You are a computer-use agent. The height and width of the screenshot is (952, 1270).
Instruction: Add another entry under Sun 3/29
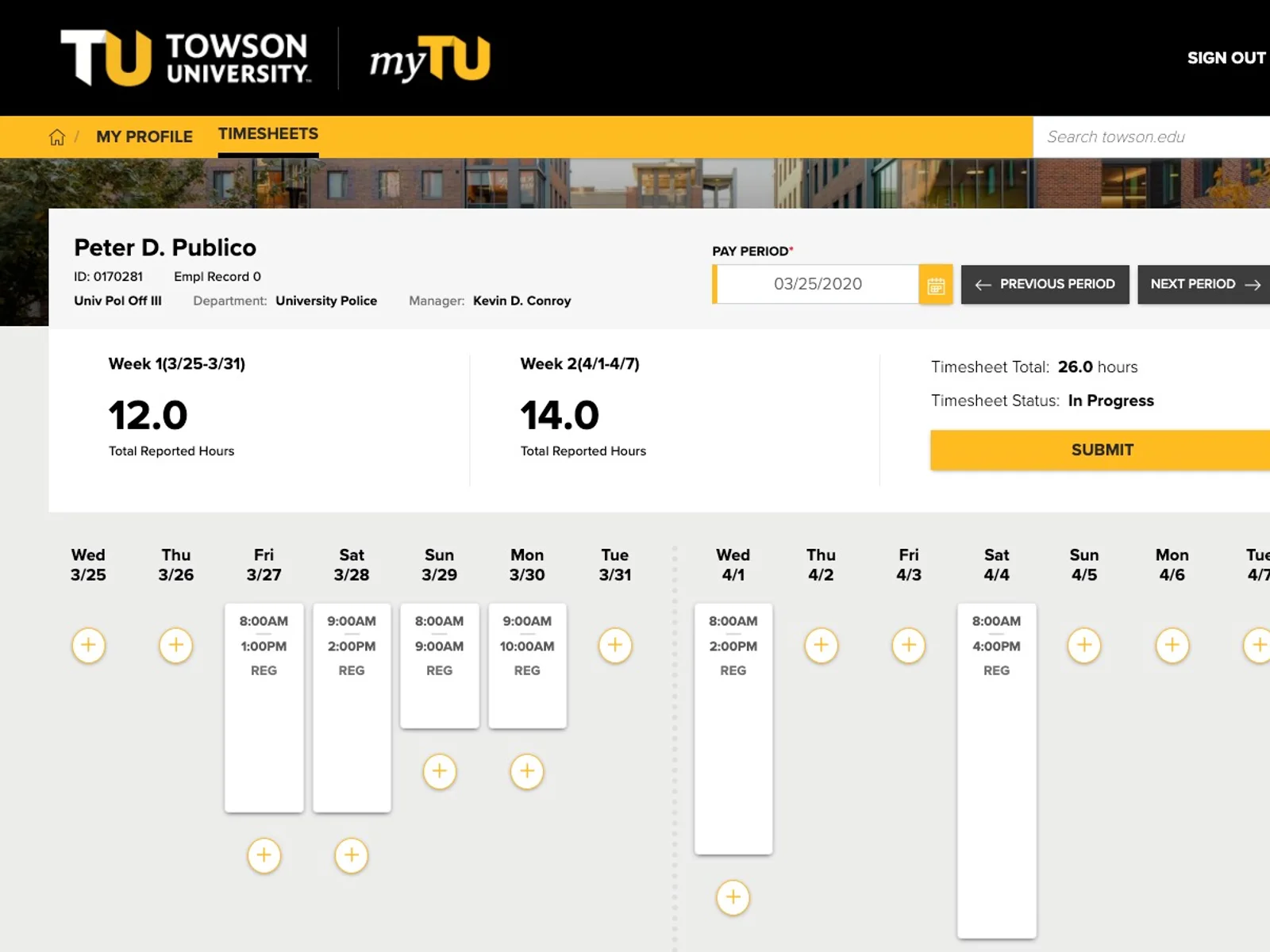point(440,771)
